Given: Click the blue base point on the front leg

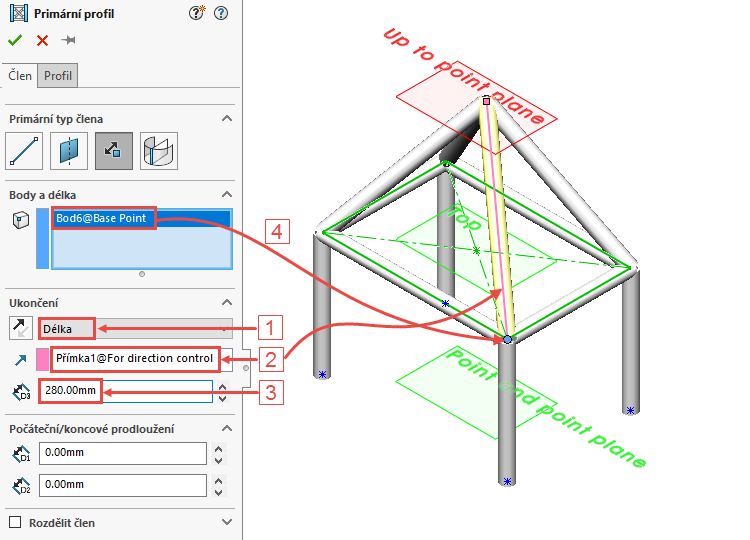Looking at the screenshot, I should pyautogui.click(x=507, y=339).
